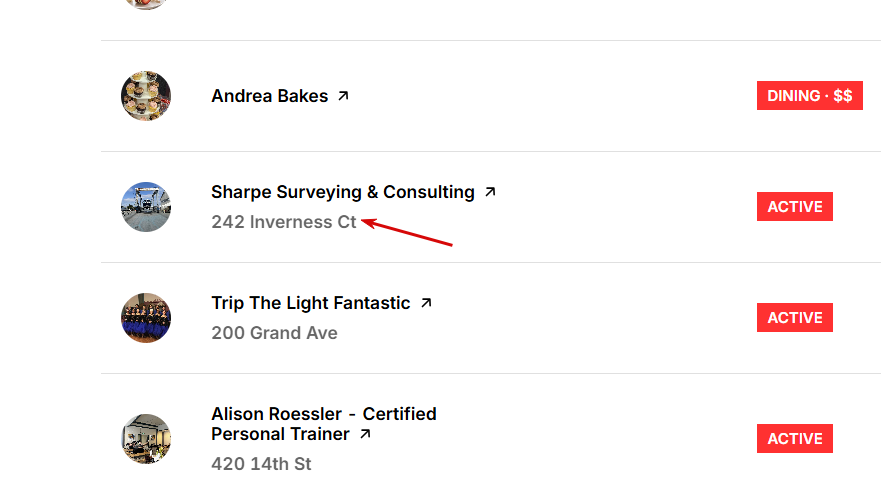Click the arrow icon next to Sharpe Surveying & Consulting
Viewport: 881px width, 504px height.
pyautogui.click(x=490, y=192)
